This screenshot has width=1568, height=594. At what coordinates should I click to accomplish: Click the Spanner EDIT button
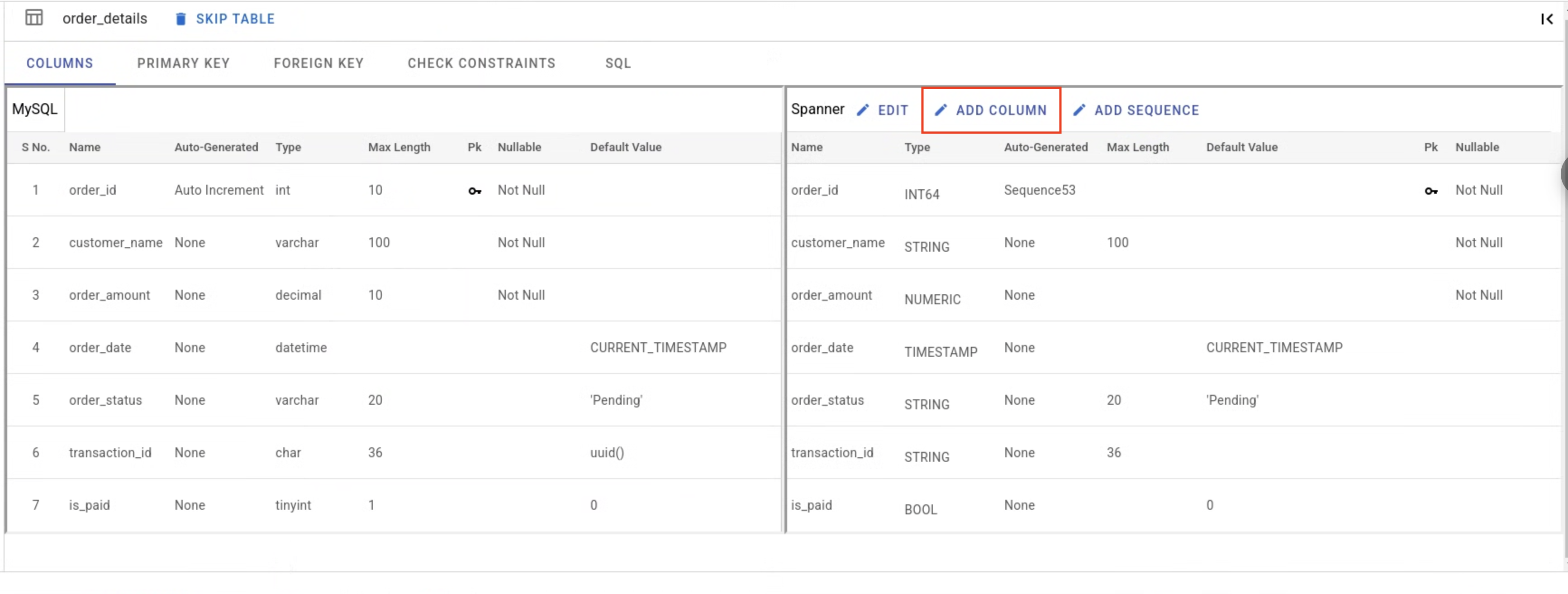883,110
